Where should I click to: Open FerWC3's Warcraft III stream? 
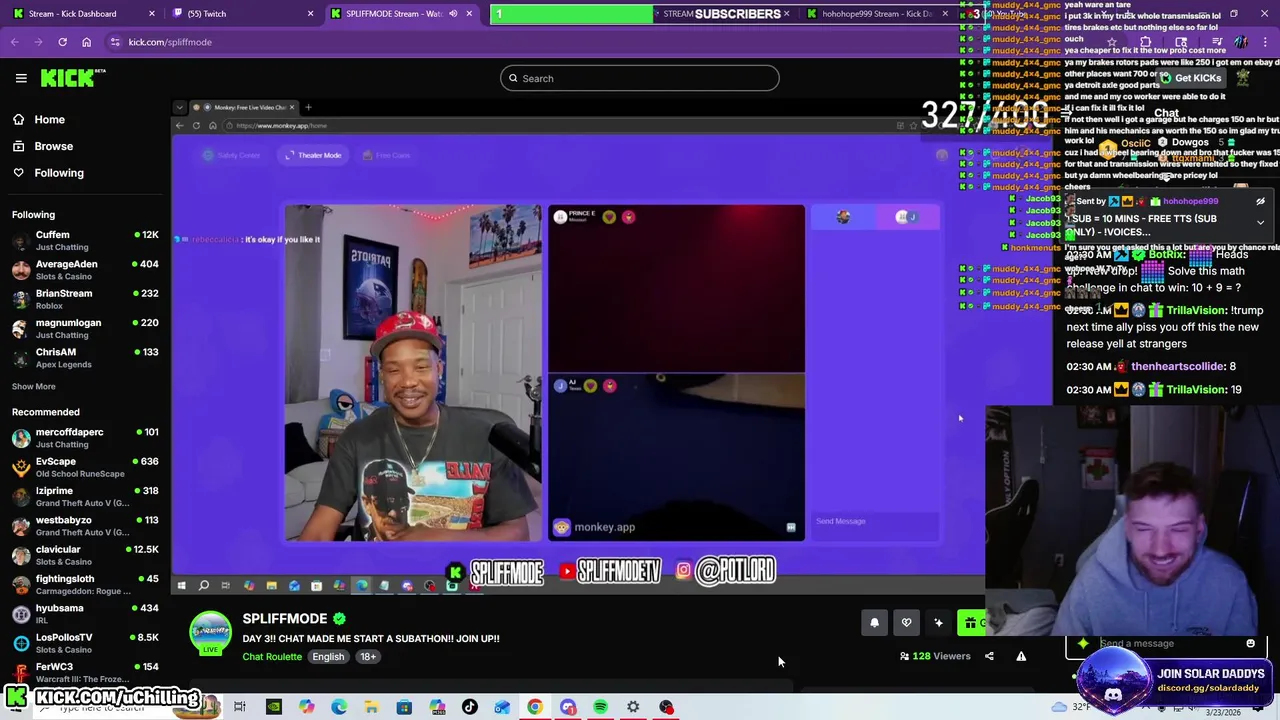pyautogui.click(x=85, y=672)
